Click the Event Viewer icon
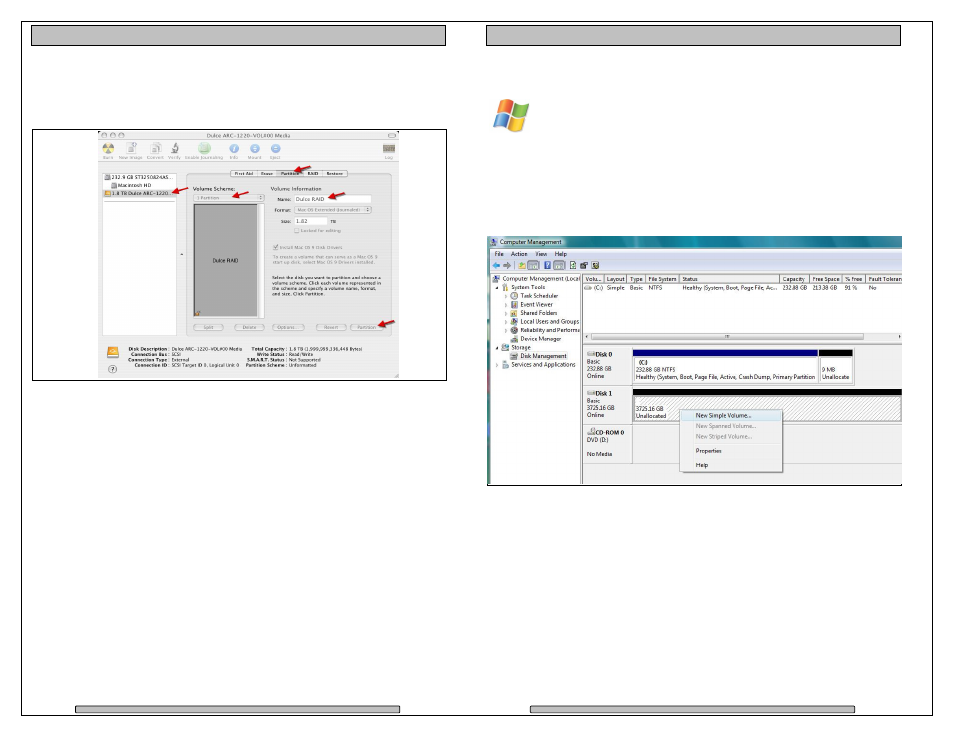This screenshot has height=737, width=954. (x=514, y=304)
